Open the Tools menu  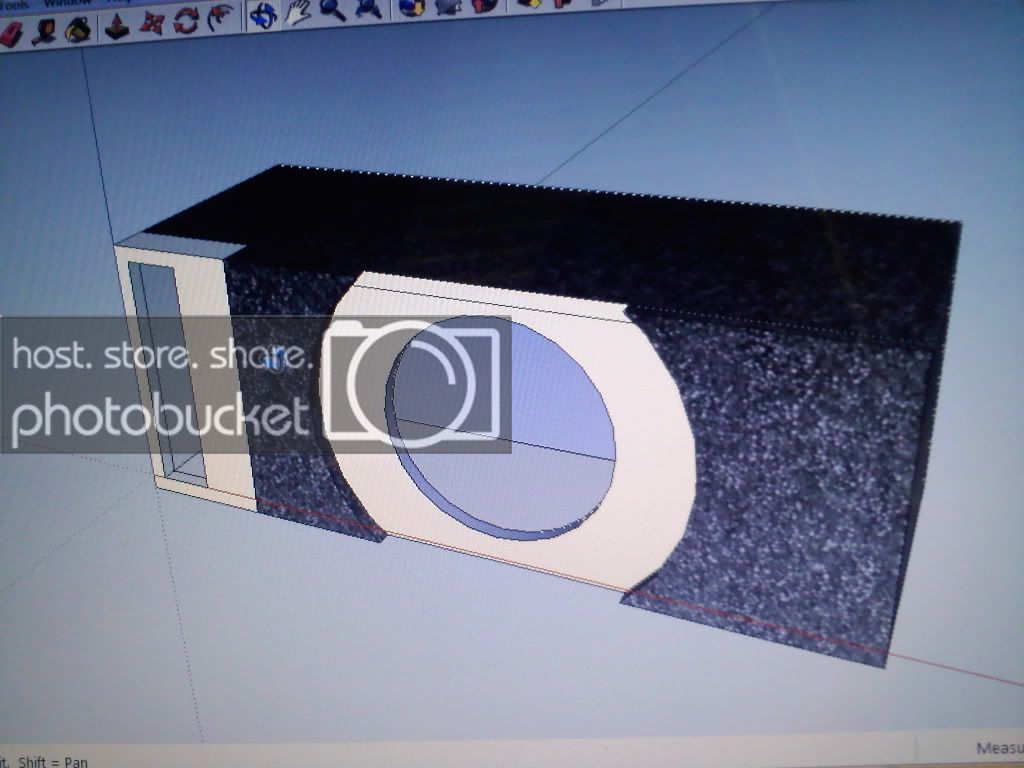14,5
